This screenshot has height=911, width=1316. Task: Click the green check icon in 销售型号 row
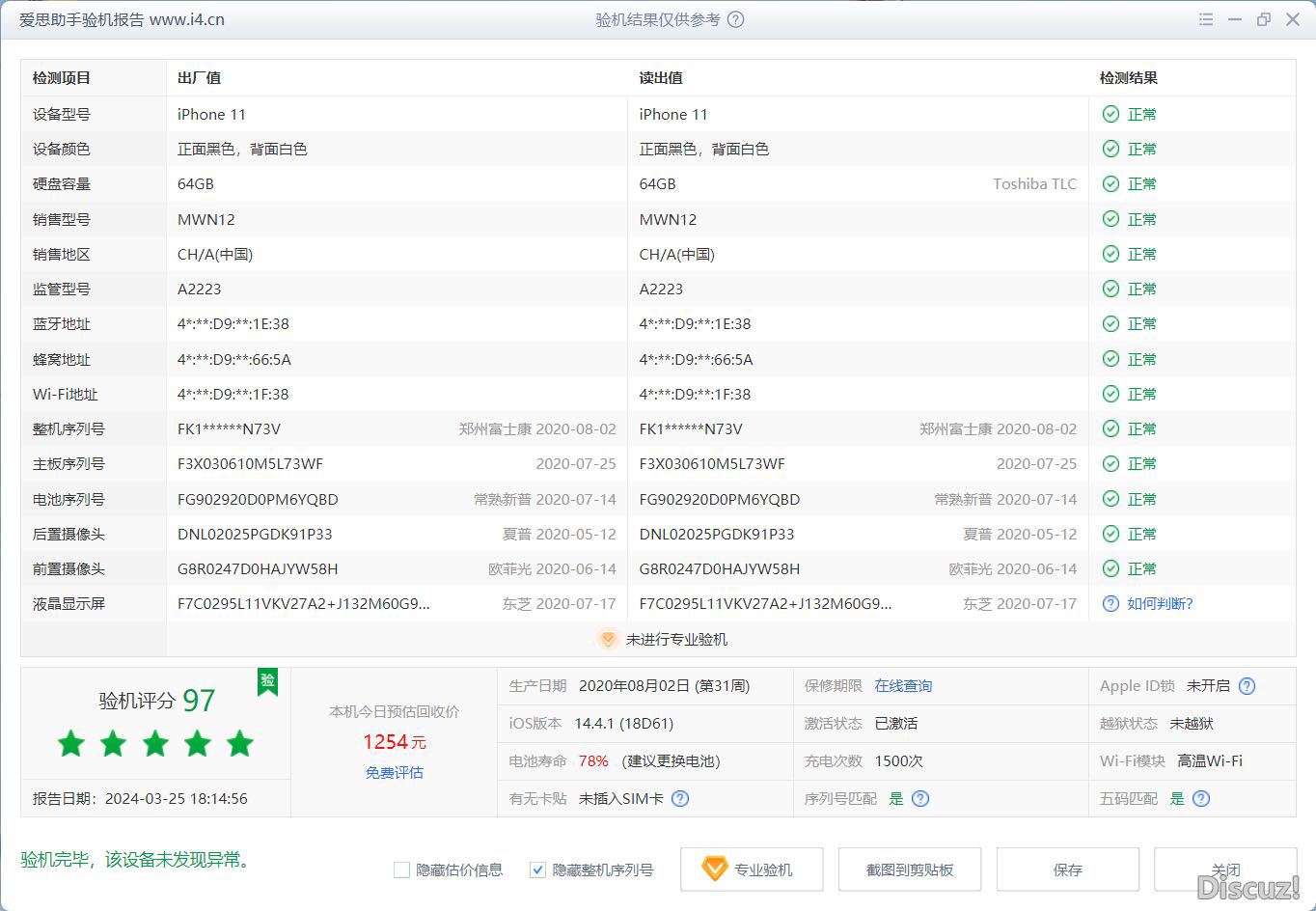point(1110,219)
